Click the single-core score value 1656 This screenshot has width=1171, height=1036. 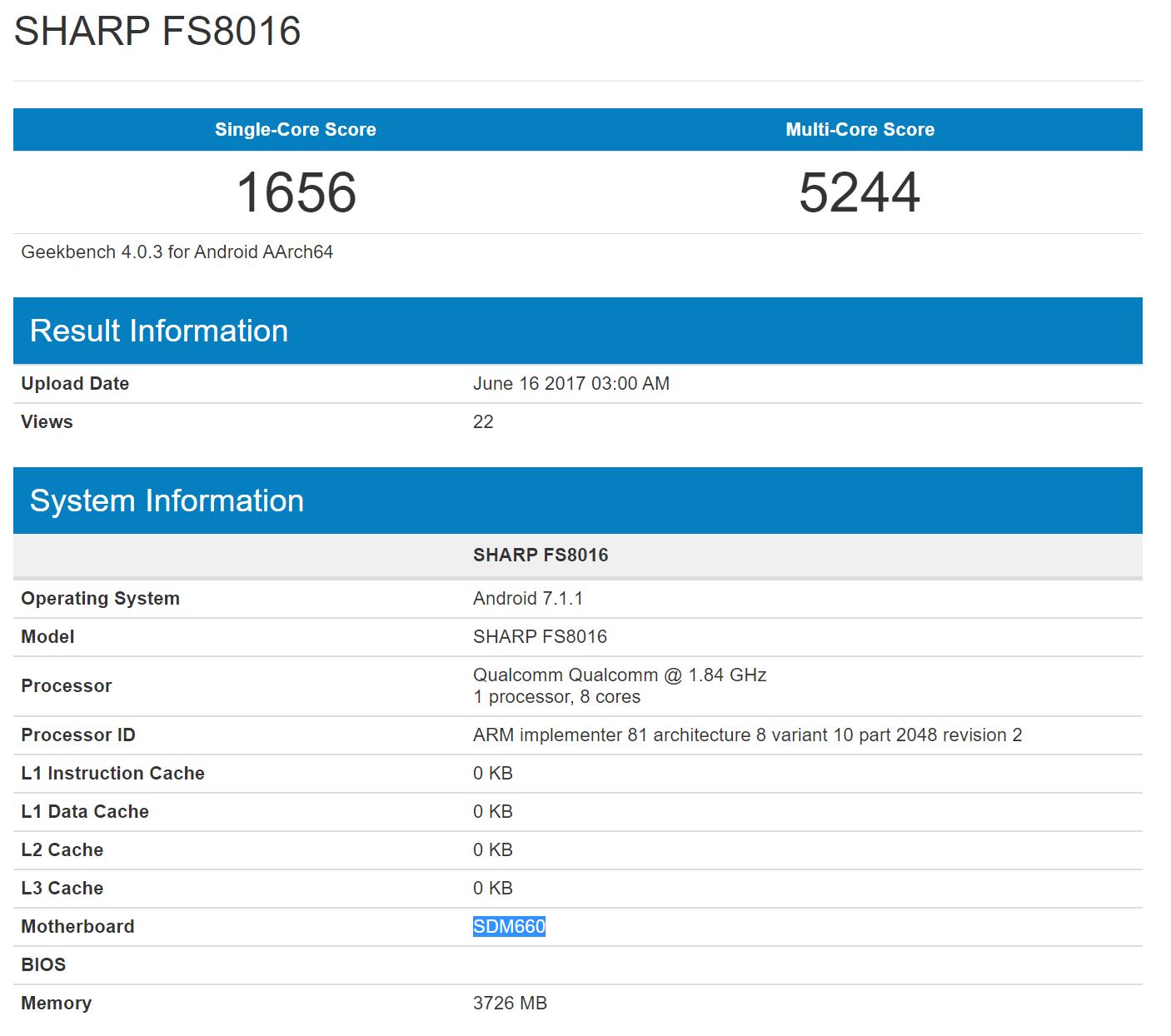pyautogui.click(x=296, y=192)
